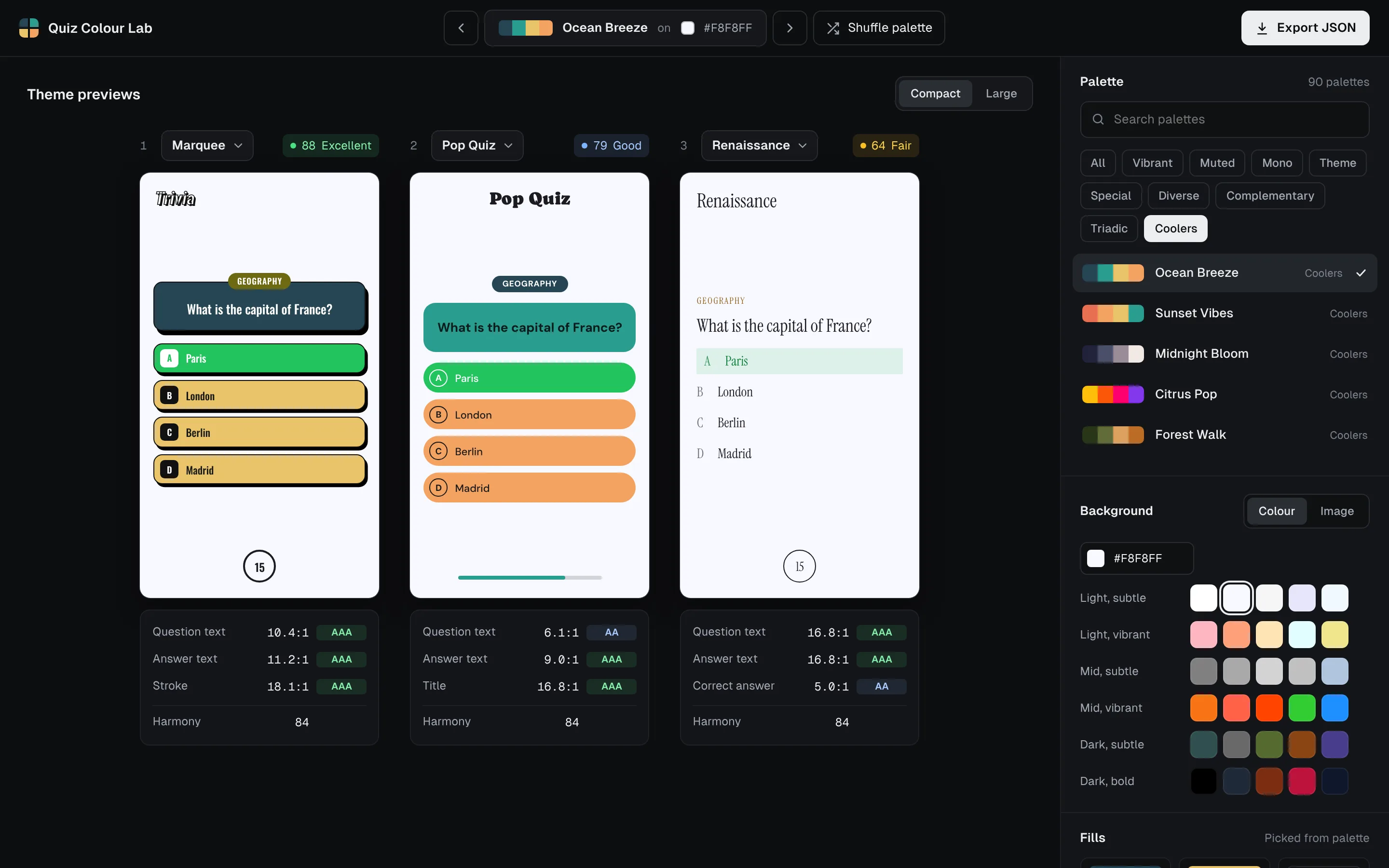Viewport: 1389px width, 868px height.
Task: Click the checkmark beside Ocean Breeze
Action: [1361, 272]
